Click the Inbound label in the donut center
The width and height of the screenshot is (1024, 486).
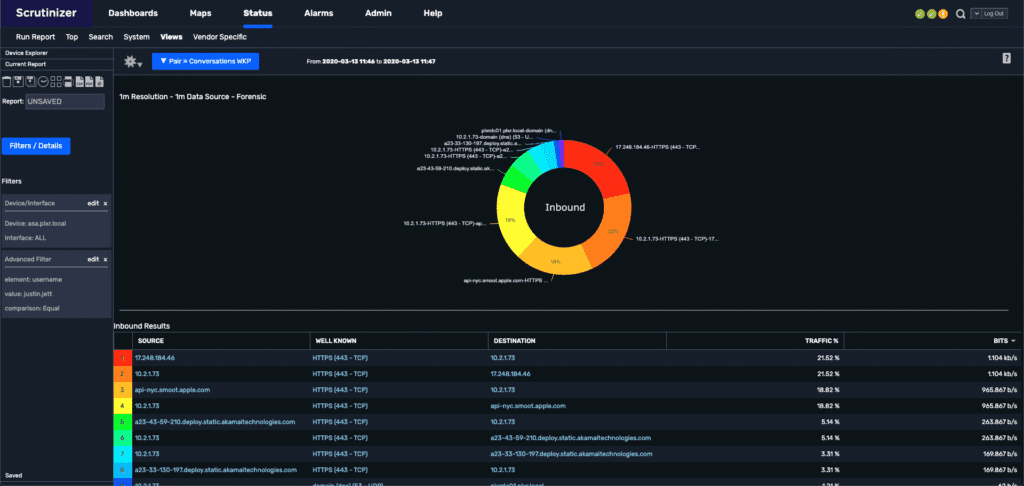coord(565,207)
